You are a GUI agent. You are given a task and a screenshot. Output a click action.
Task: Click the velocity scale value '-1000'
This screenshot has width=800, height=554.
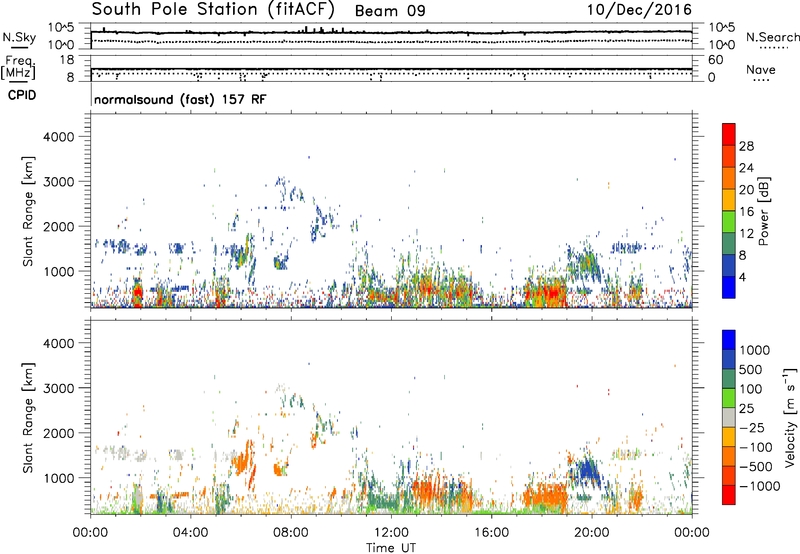759,486
